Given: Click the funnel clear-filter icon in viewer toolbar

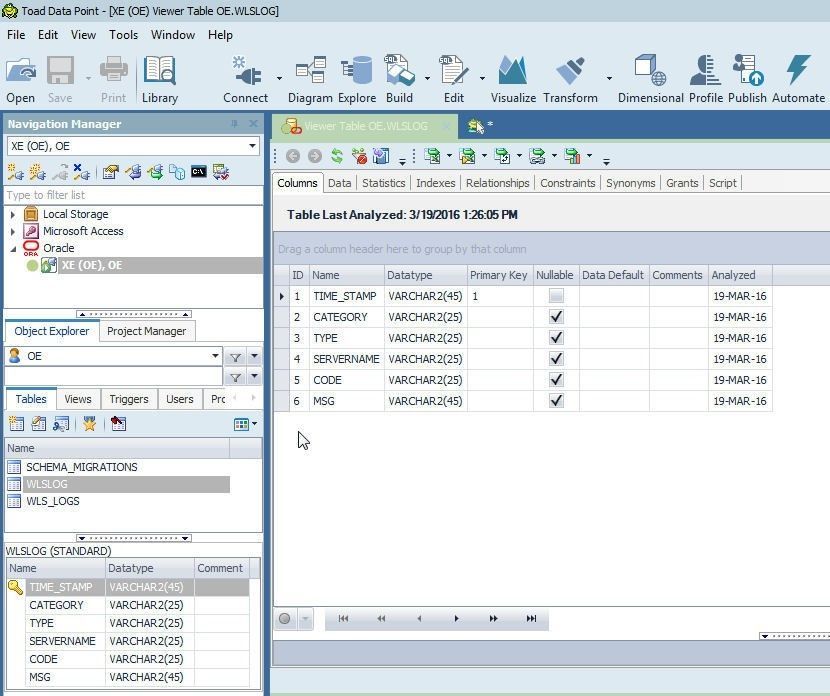Looking at the screenshot, I should click(x=359, y=156).
